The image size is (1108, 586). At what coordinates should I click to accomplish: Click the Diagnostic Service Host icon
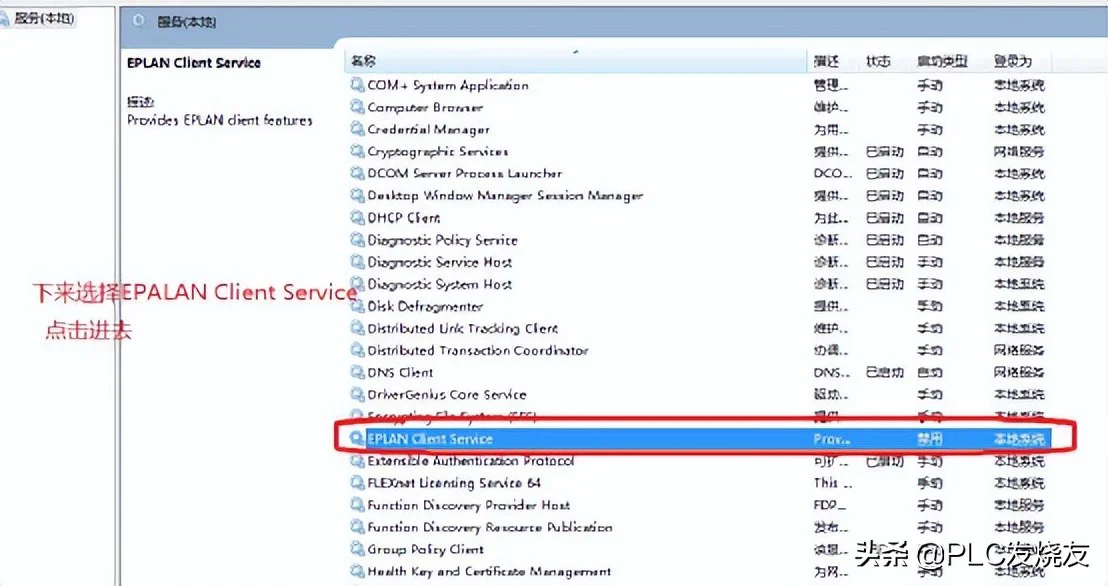click(x=358, y=262)
